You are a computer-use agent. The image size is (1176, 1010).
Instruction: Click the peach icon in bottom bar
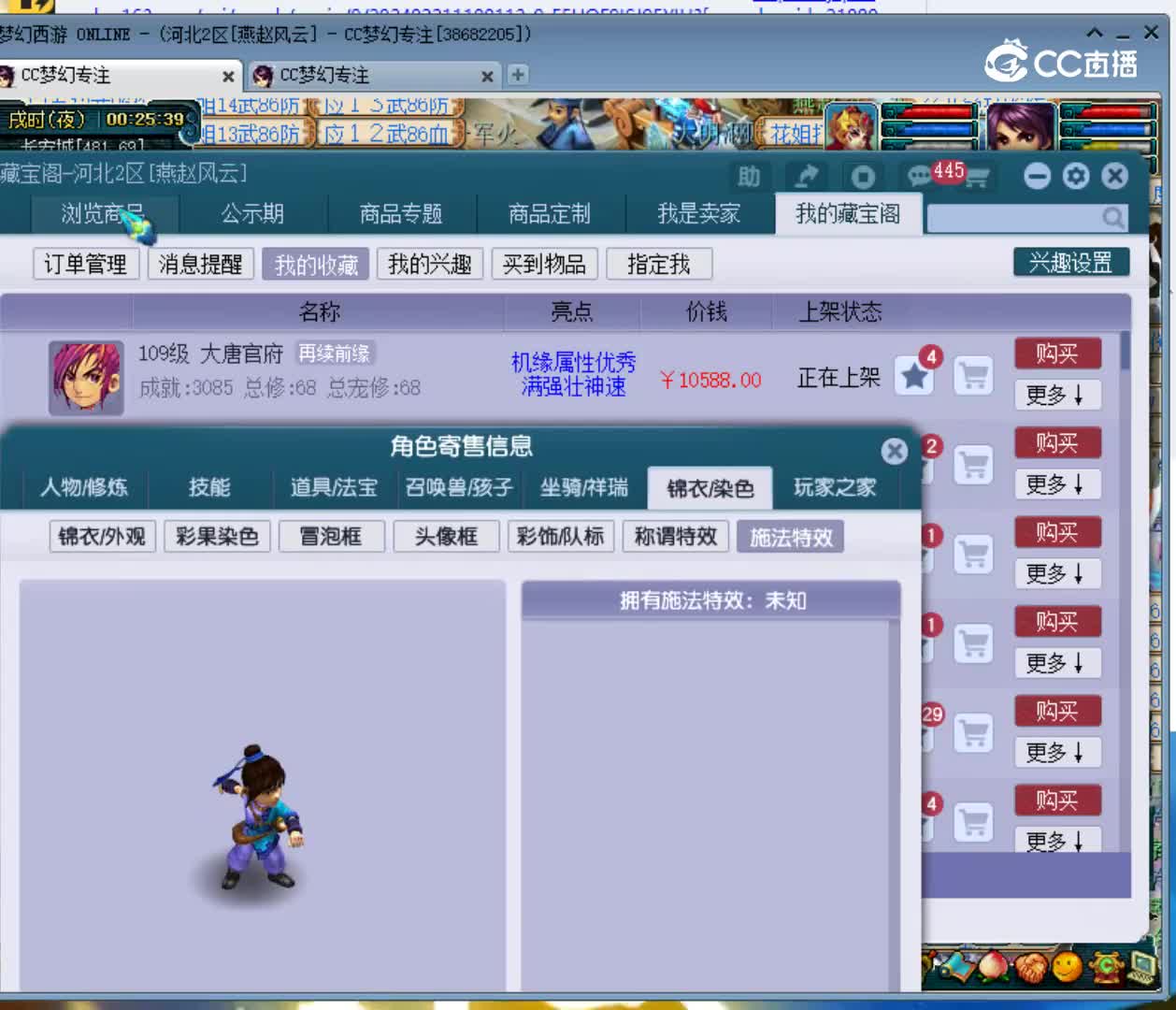click(993, 968)
